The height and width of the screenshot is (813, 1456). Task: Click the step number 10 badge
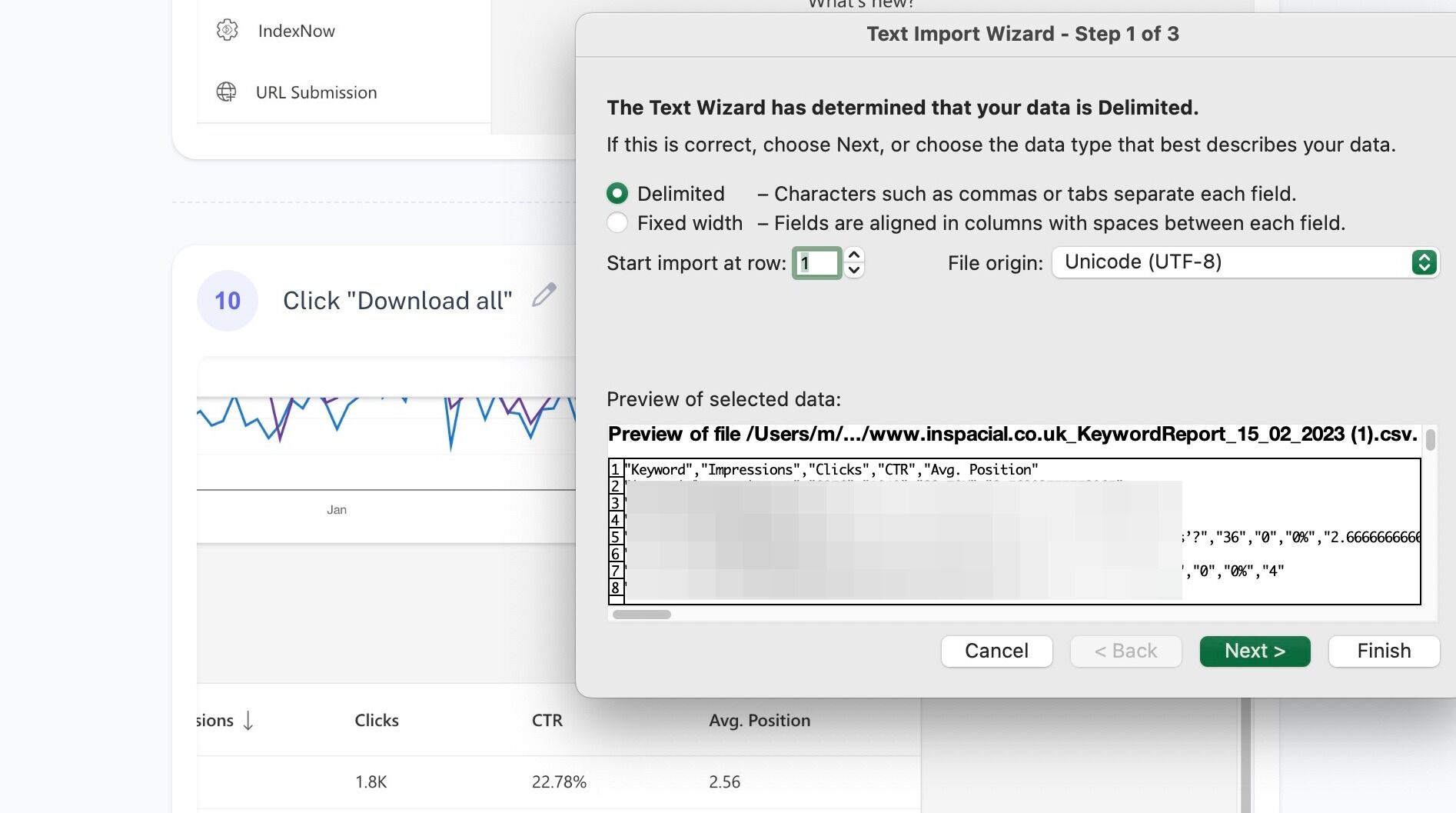tap(228, 301)
